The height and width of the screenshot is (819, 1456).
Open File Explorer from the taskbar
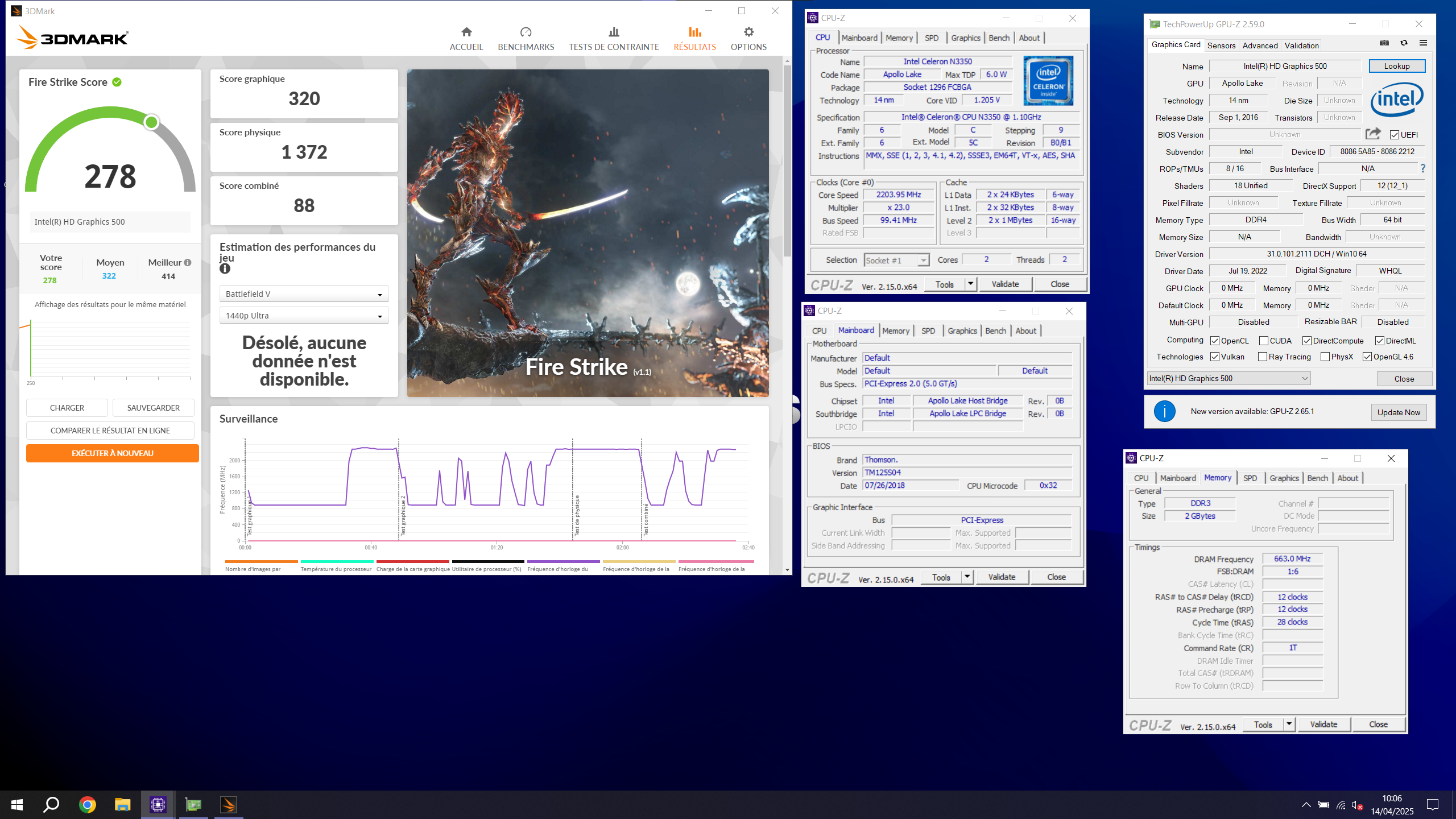coord(122,805)
